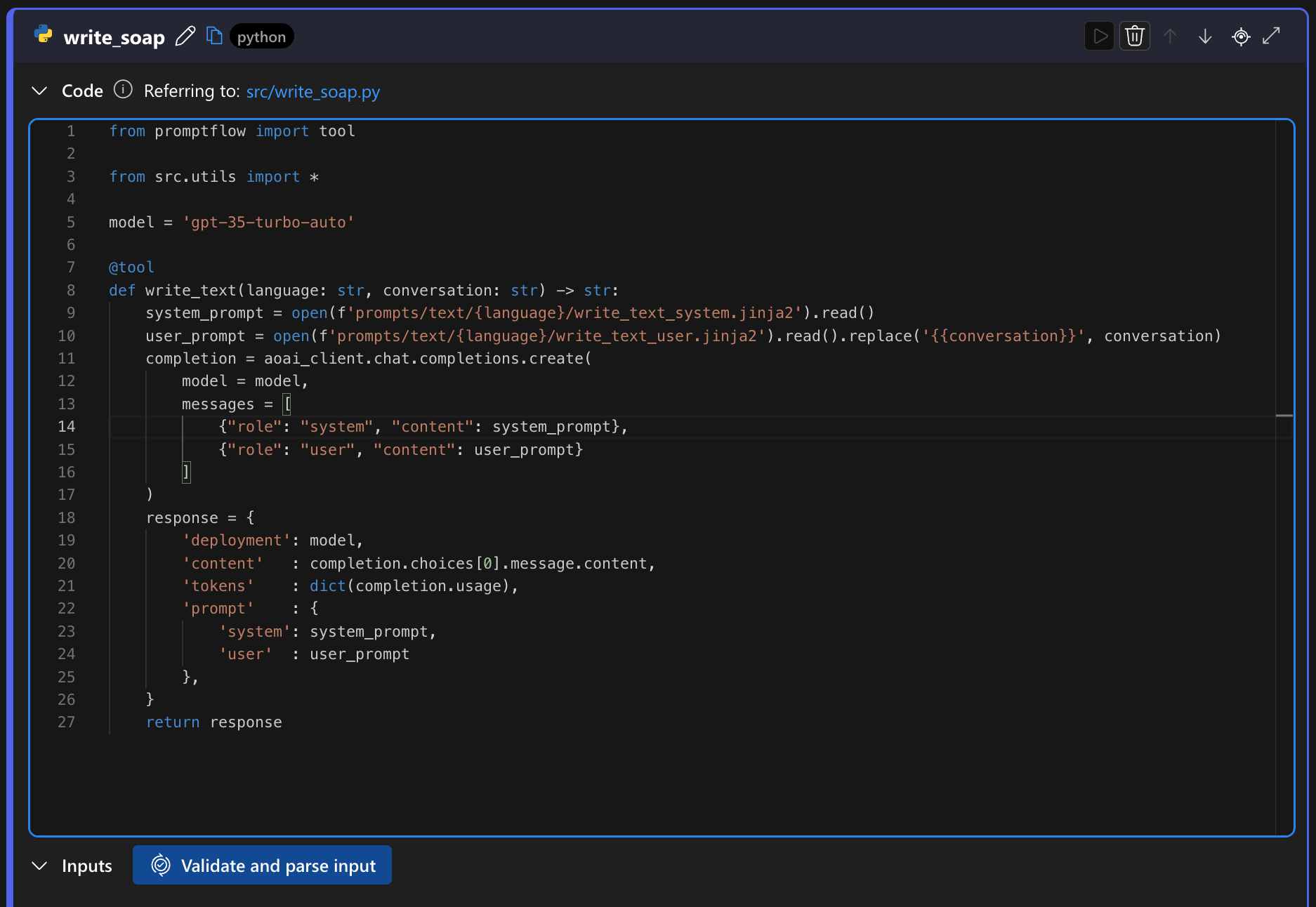The image size is (1316, 907).
Task: Edit node name with pencil icon
Action: [x=185, y=36]
